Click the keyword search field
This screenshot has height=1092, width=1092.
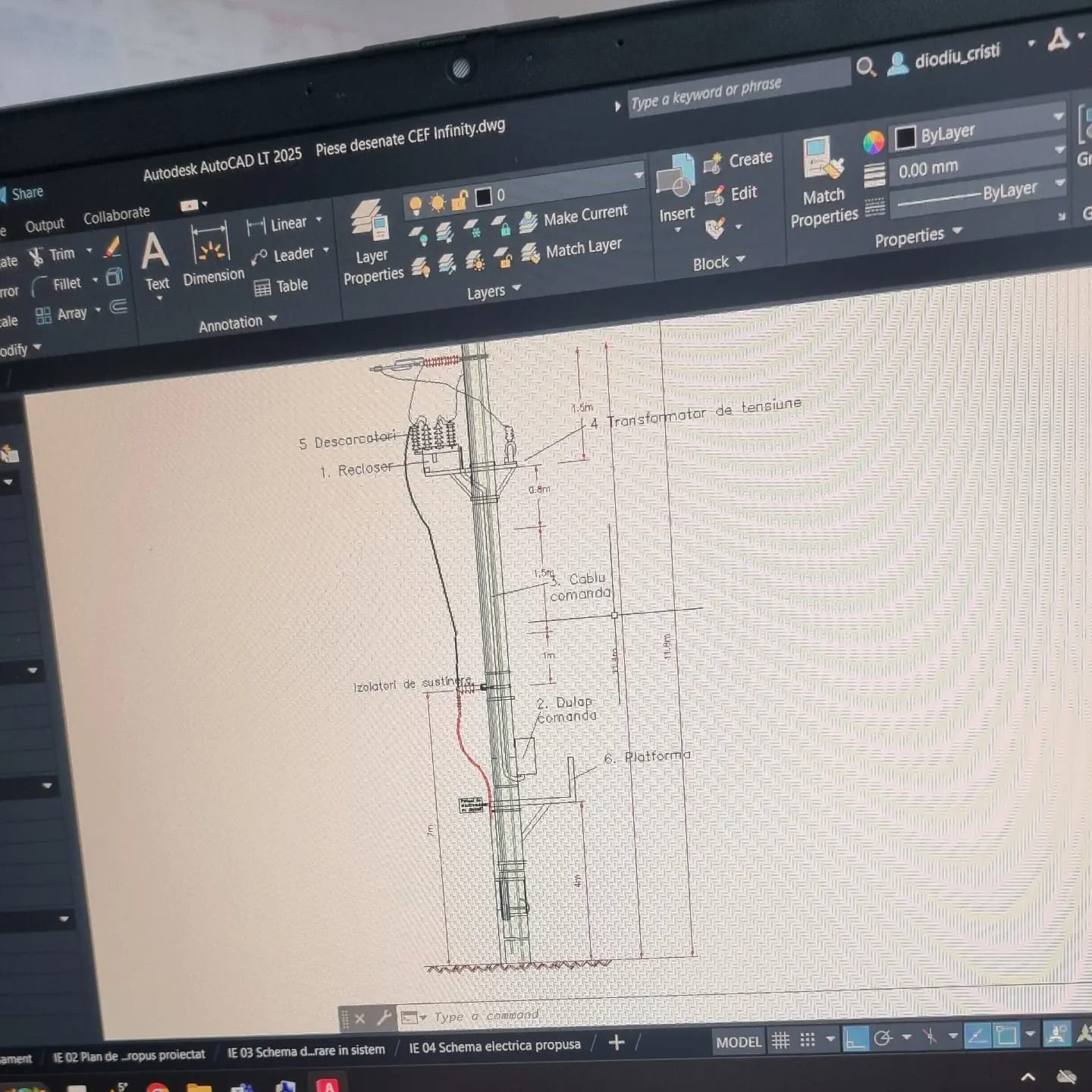(738, 89)
